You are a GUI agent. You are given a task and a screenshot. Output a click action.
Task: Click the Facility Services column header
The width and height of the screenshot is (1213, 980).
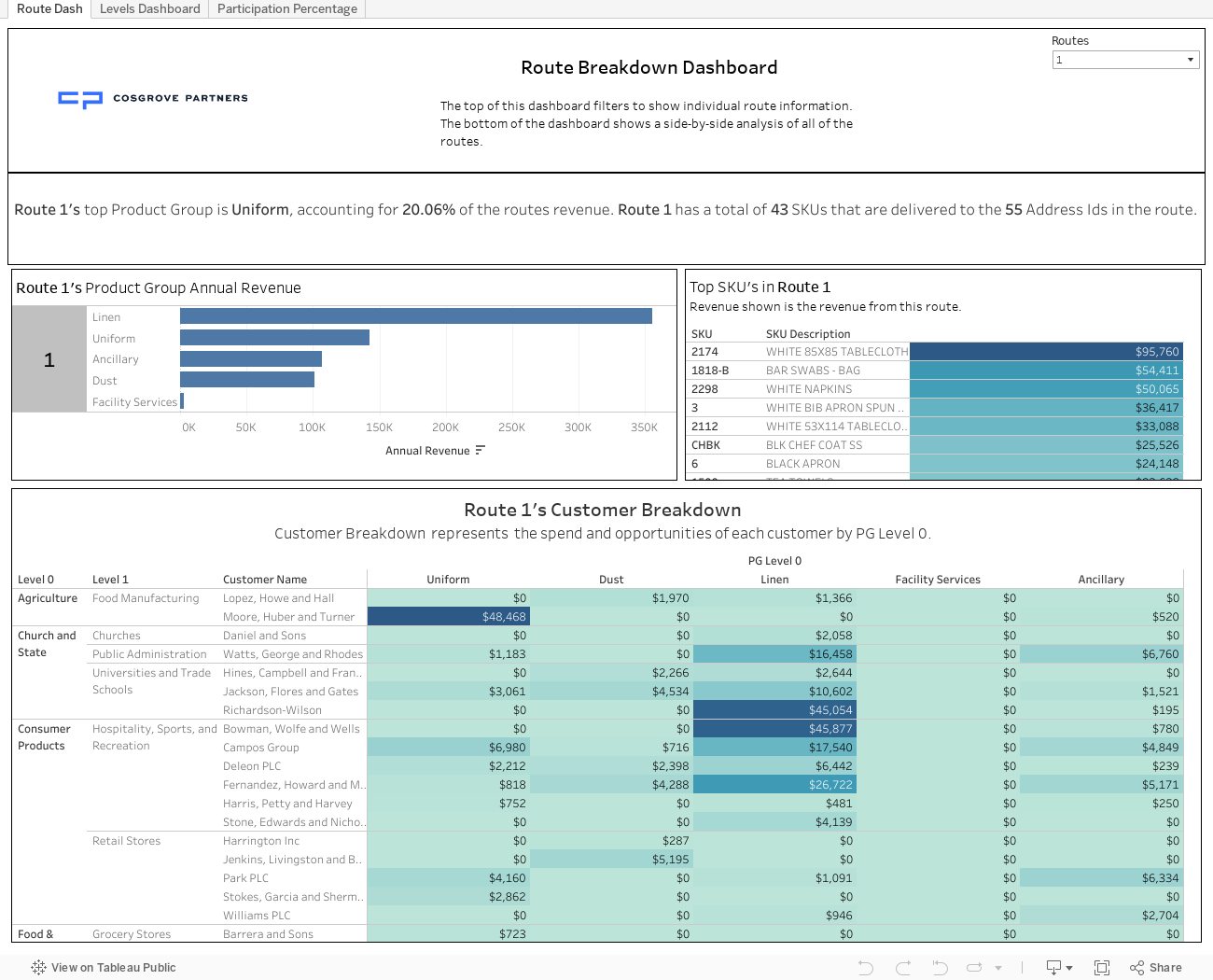[938, 580]
